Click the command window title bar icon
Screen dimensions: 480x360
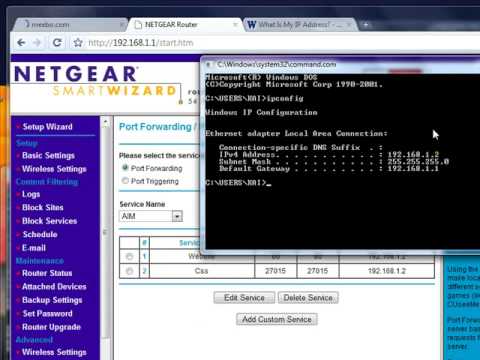point(208,65)
